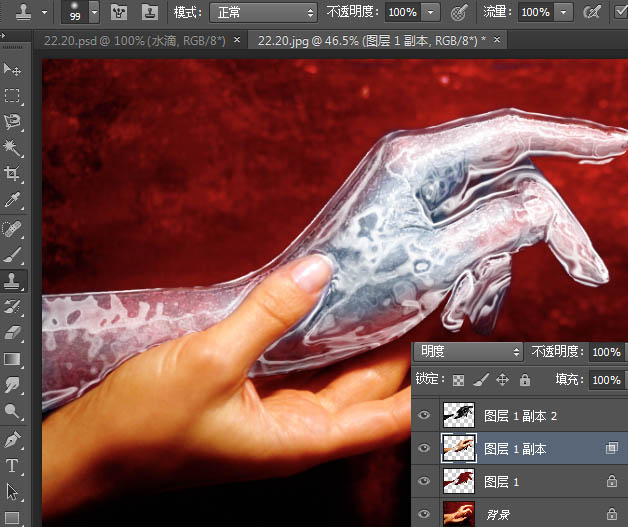
Task: Hide layer 图层 1 副本 2
Action: tap(424, 415)
